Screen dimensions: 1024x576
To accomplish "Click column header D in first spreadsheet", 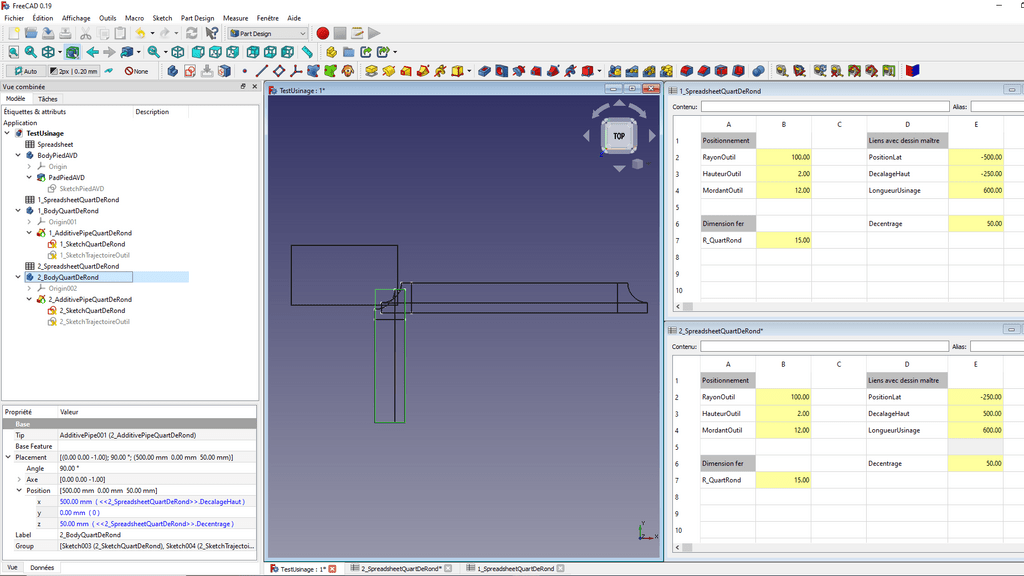I will [908, 124].
